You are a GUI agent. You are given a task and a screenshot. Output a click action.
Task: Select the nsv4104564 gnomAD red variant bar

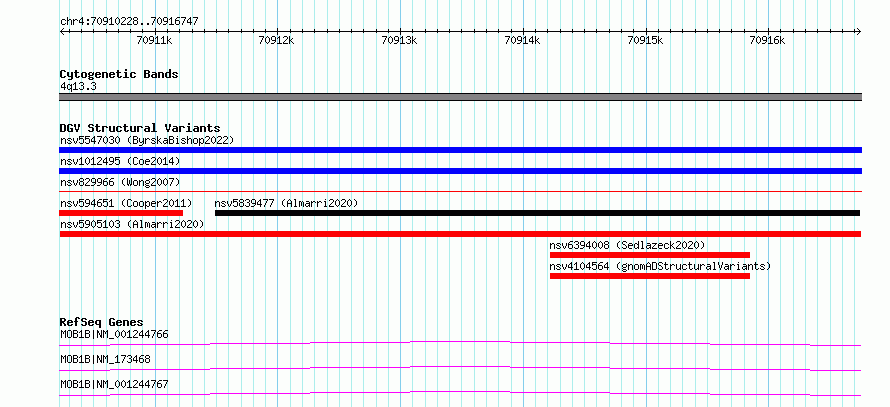point(650,276)
